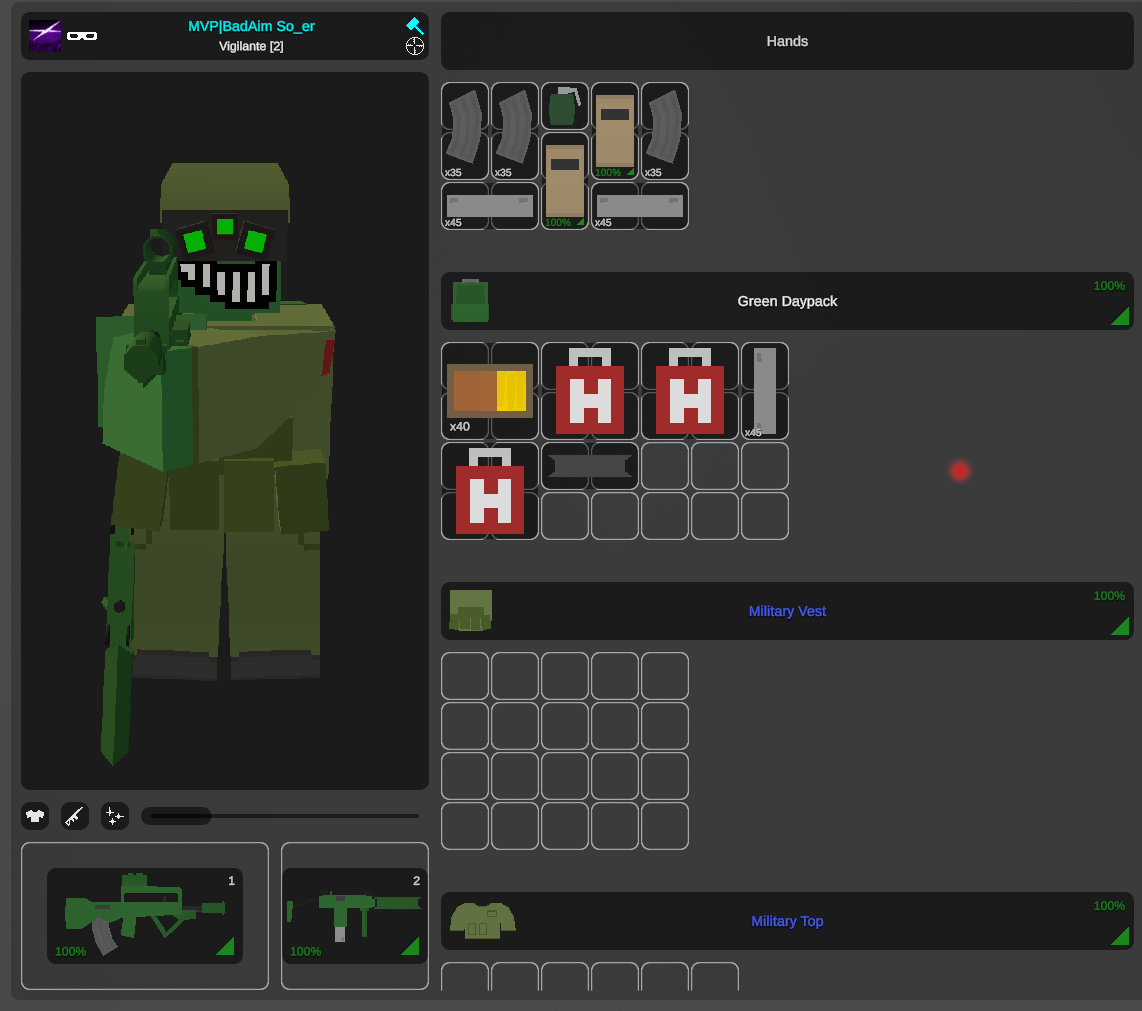Toggle cosmetics visibility with the shirt icon
Viewport: 1142px width, 1011px height.
coord(35,816)
